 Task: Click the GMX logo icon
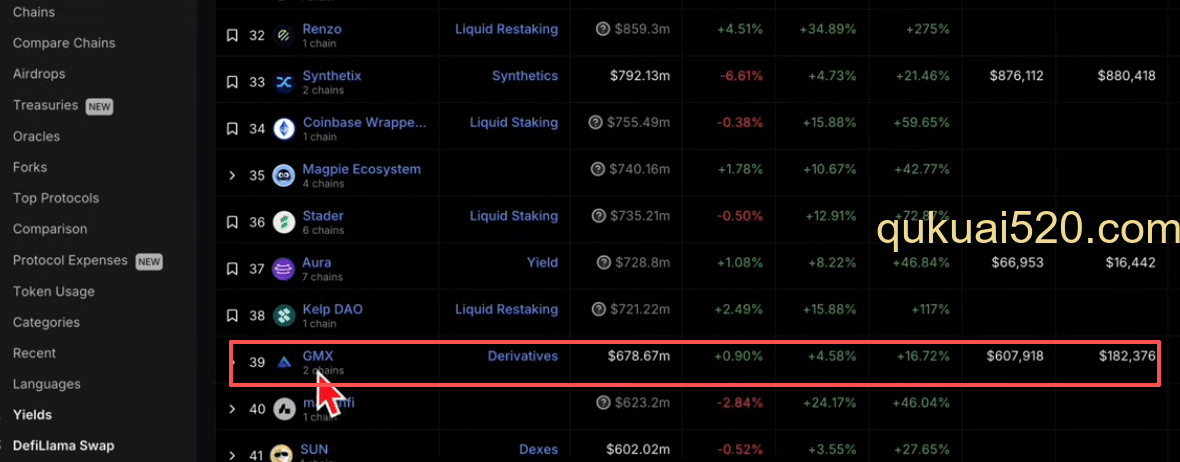coord(284,362)
